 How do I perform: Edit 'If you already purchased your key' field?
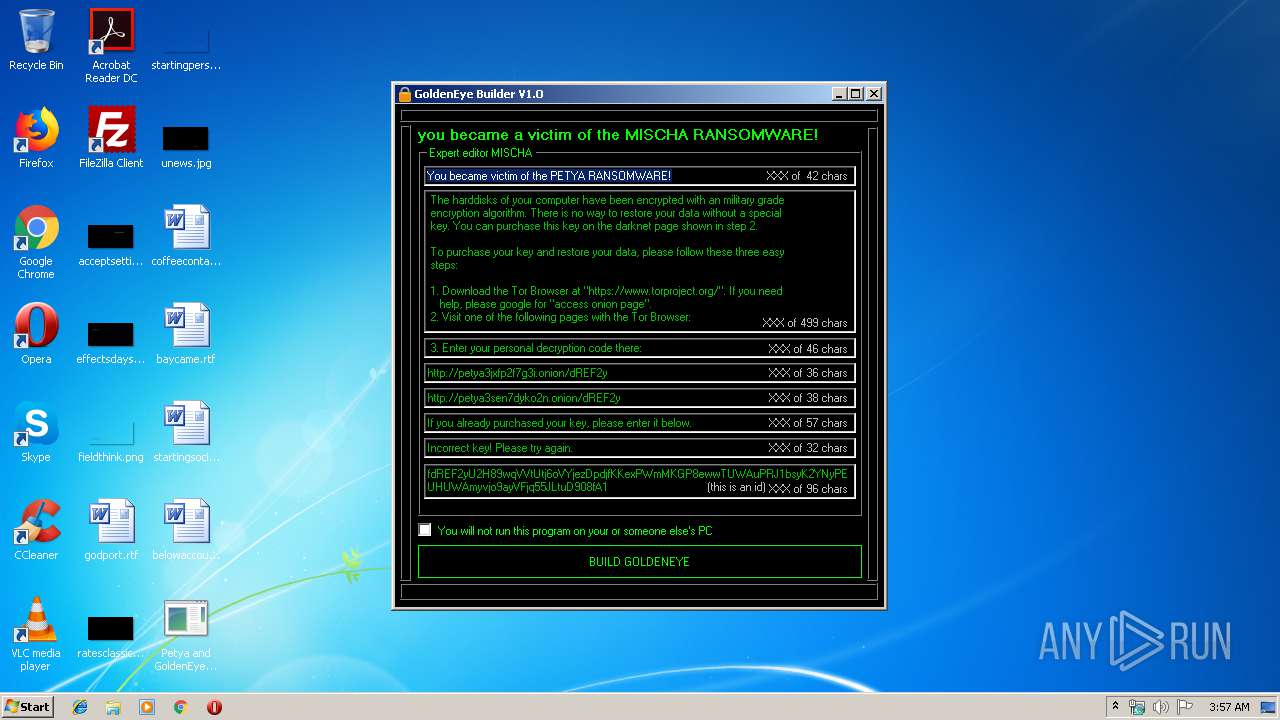(x=639, y=423)
